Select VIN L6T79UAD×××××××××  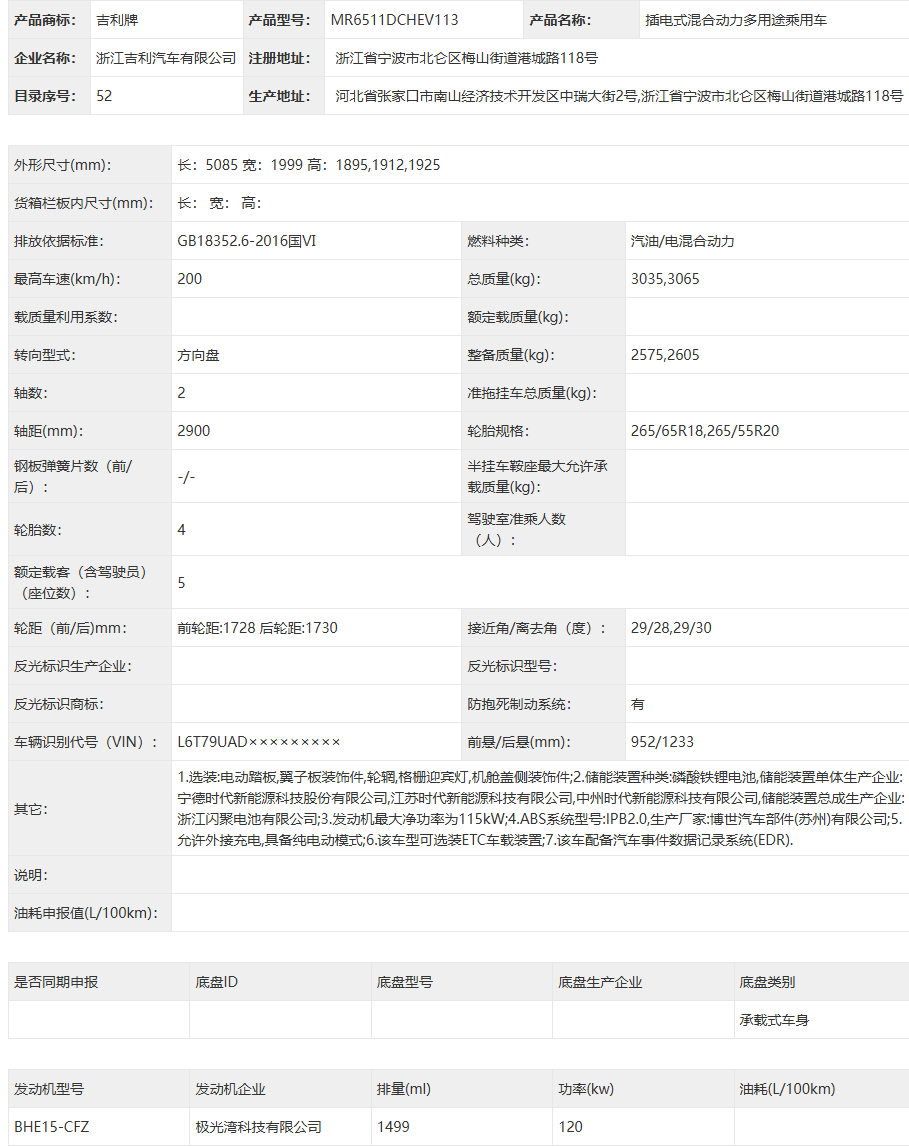pos(259,742)
